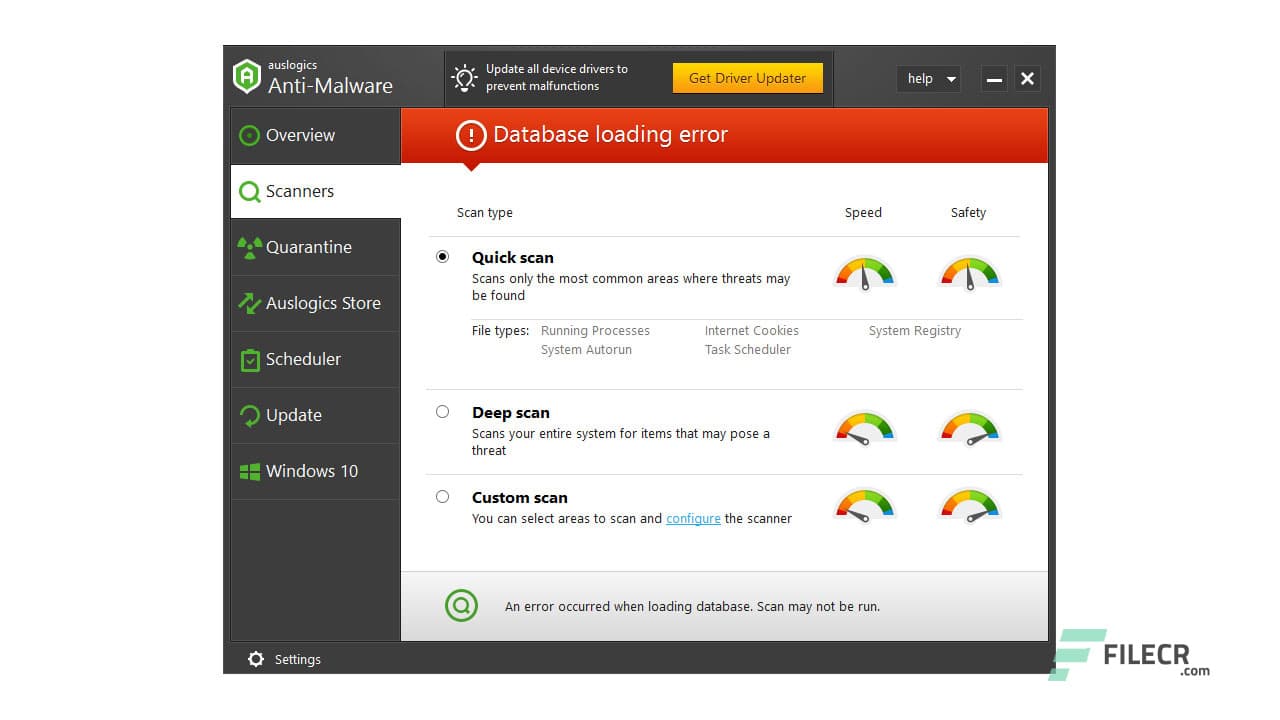
Task: Open Quarantine via the radiation icon
Action: point(249,247)
